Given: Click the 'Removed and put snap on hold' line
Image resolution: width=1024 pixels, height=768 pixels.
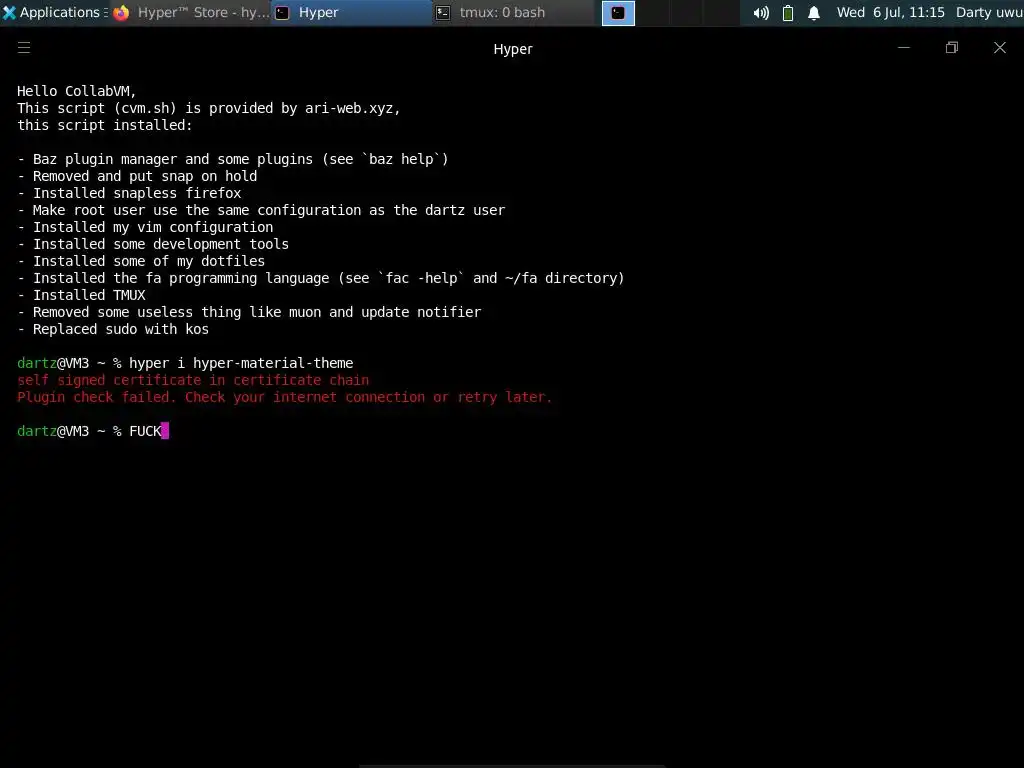Looking at the screenshot, I should pos(137,176).
